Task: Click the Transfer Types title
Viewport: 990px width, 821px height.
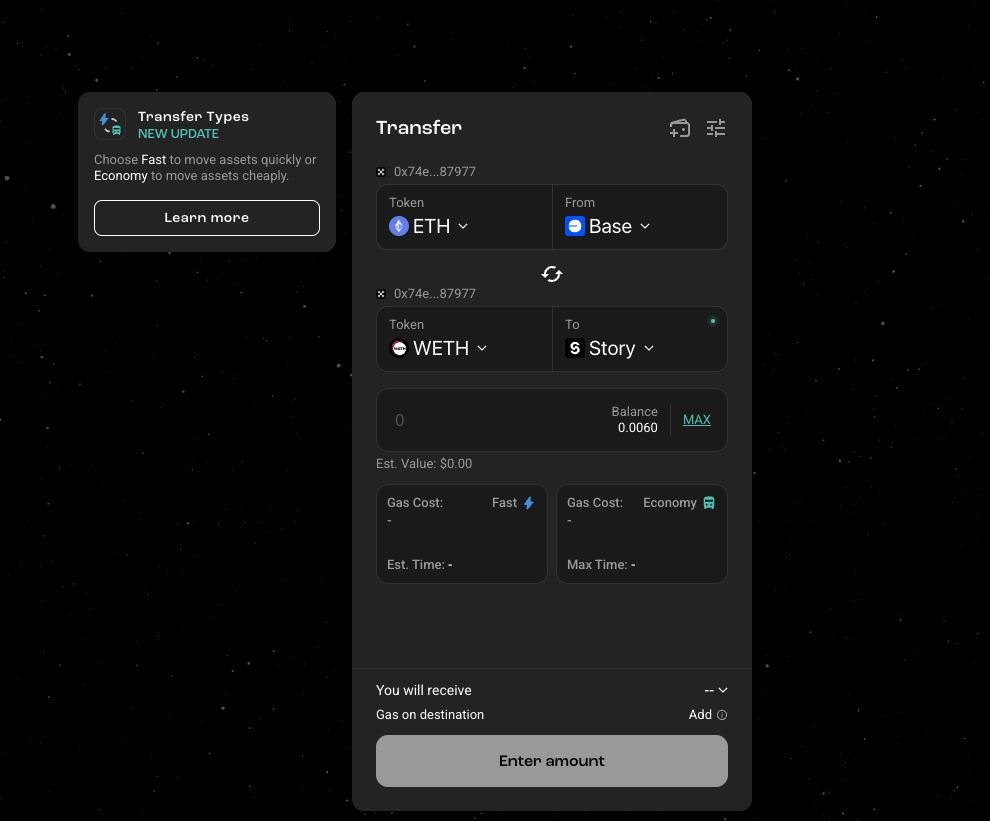Action: coord(193,117)
